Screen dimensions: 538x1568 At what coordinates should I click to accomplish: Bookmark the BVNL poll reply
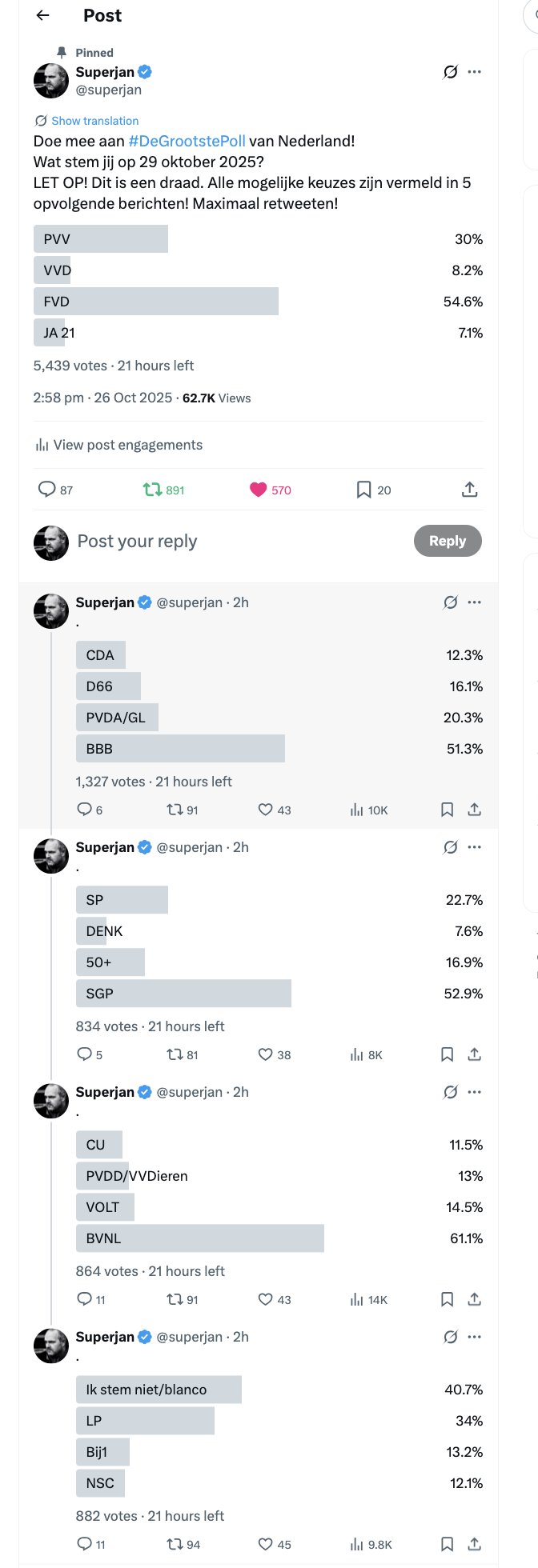pos(448,1299)
